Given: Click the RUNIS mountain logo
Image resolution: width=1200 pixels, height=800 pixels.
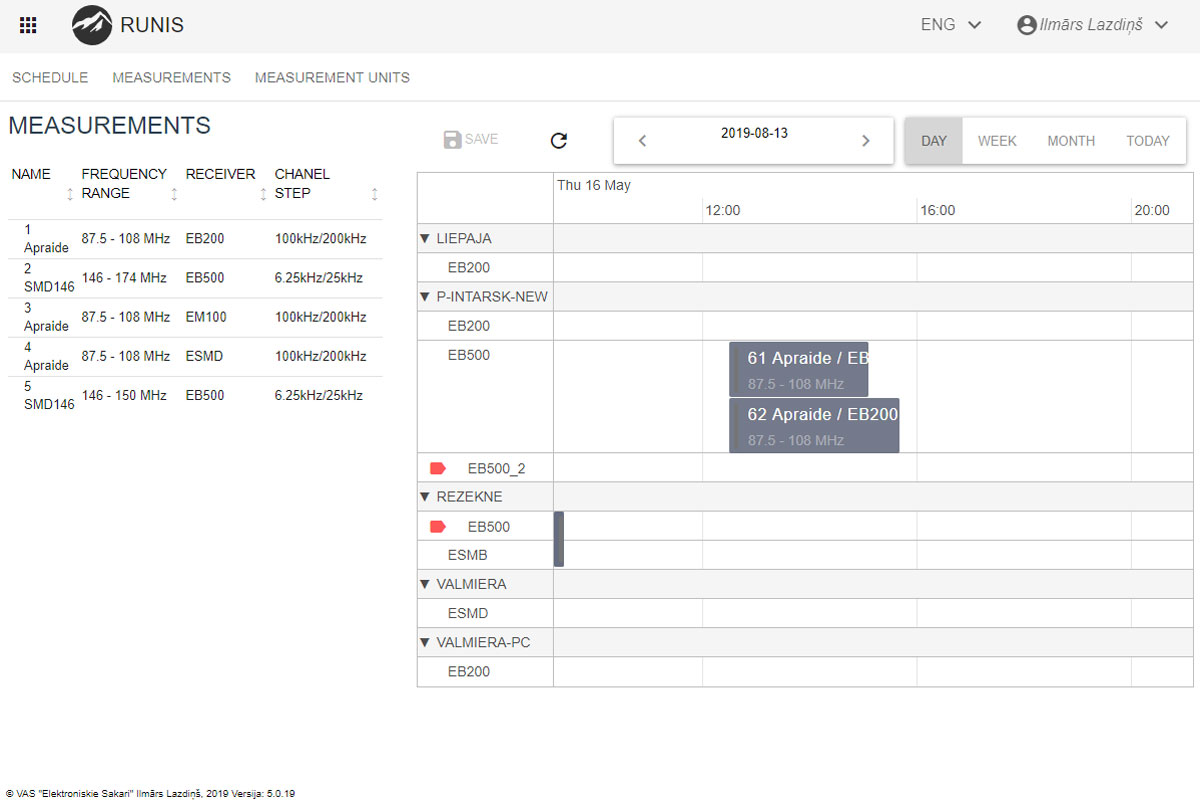Looking at the screenshot, I should 92,26.
